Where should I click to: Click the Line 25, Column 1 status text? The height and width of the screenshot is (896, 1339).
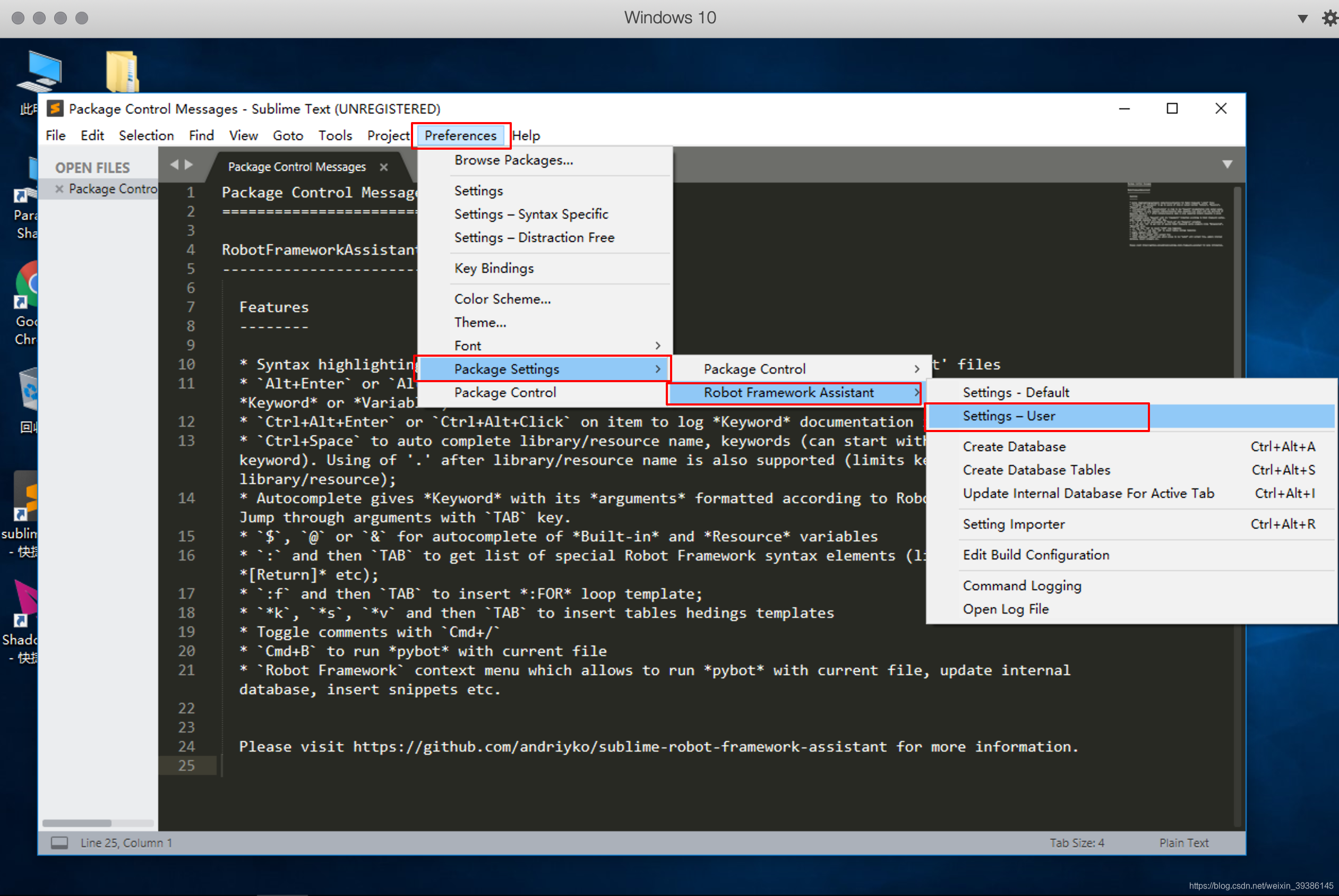126,843
